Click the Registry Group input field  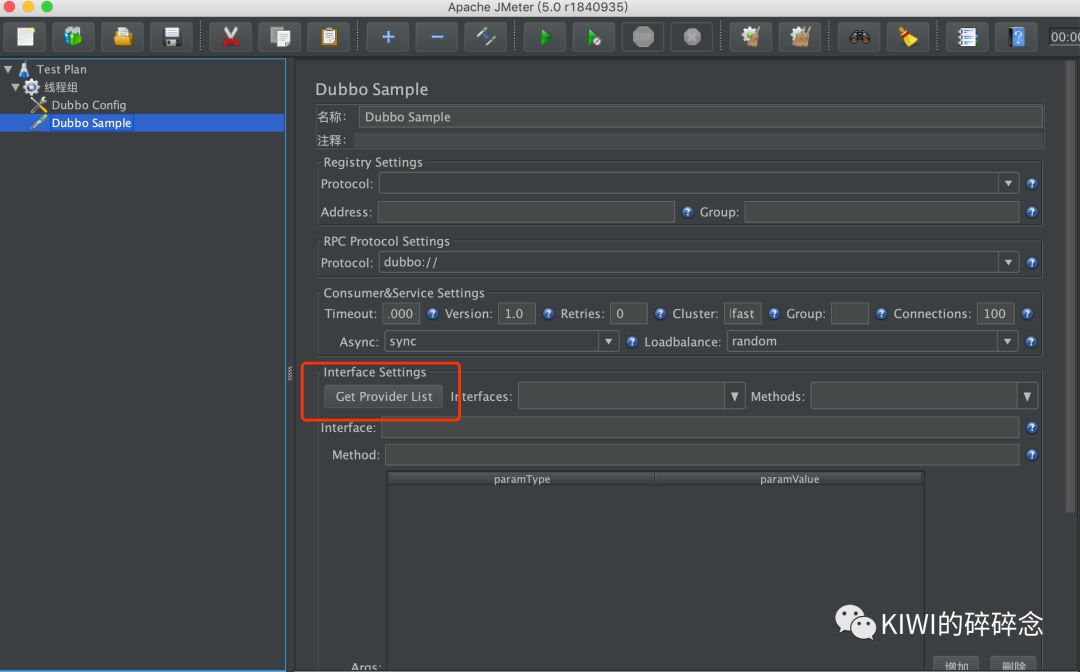[x=881, y=212]
